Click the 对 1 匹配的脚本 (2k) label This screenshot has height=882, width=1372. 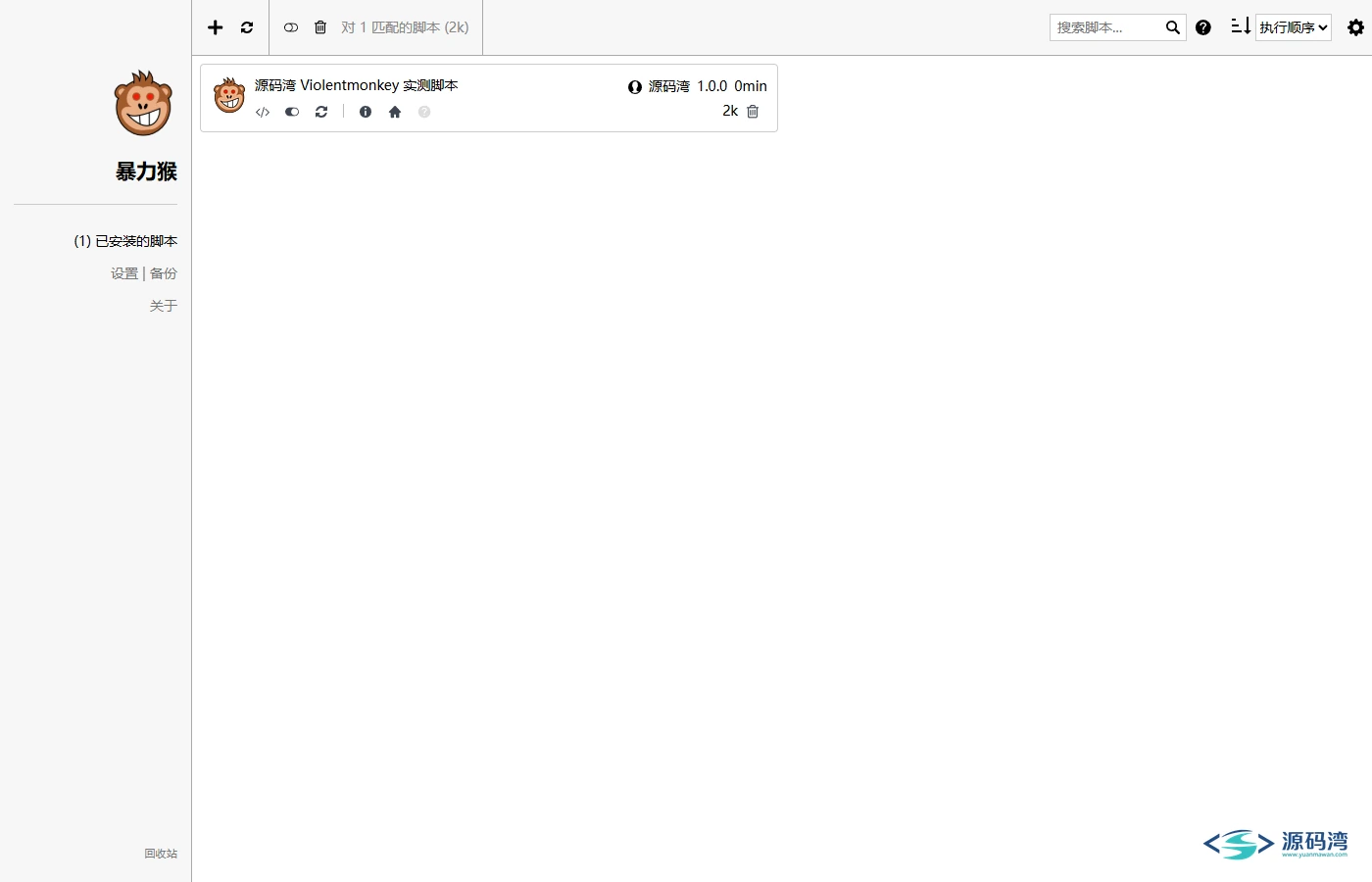pos(405,27)
